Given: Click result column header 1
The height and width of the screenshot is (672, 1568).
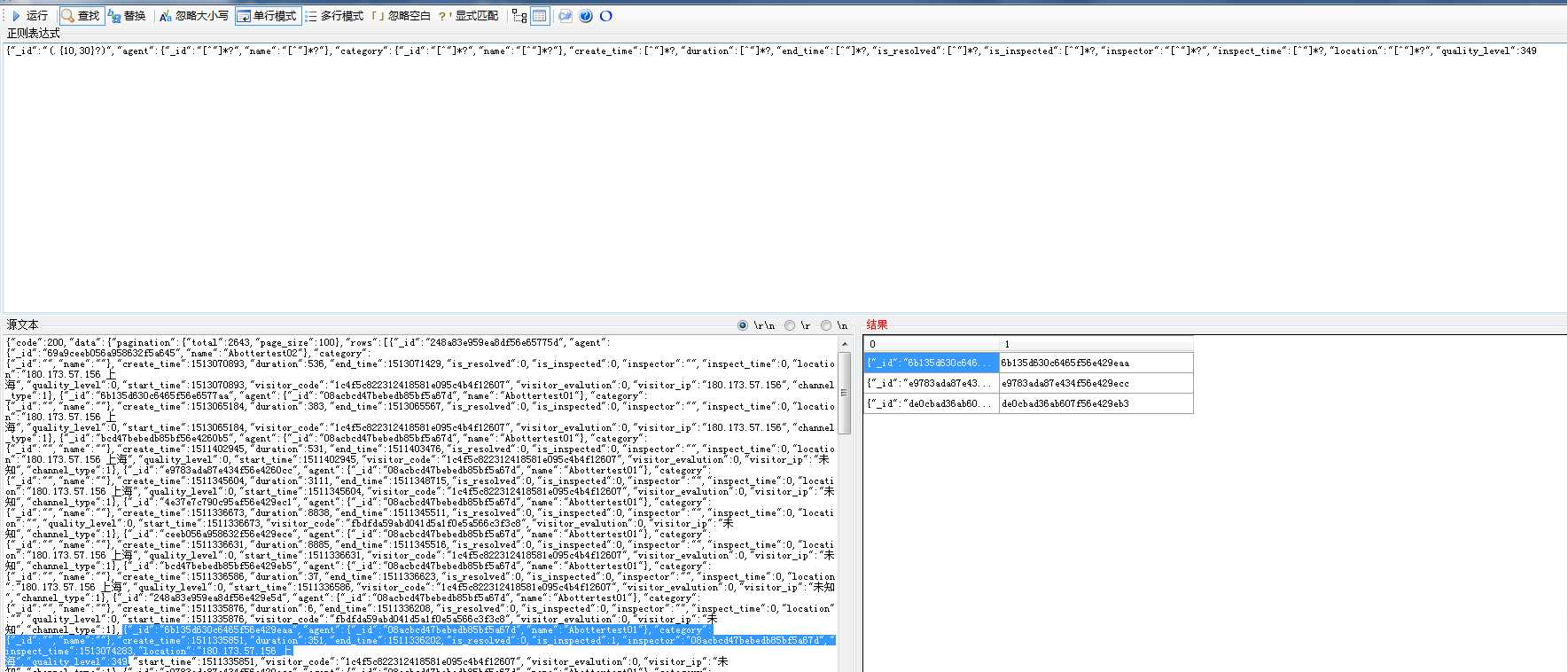Looking at the screenshot, I should [x=1096, y=344].
